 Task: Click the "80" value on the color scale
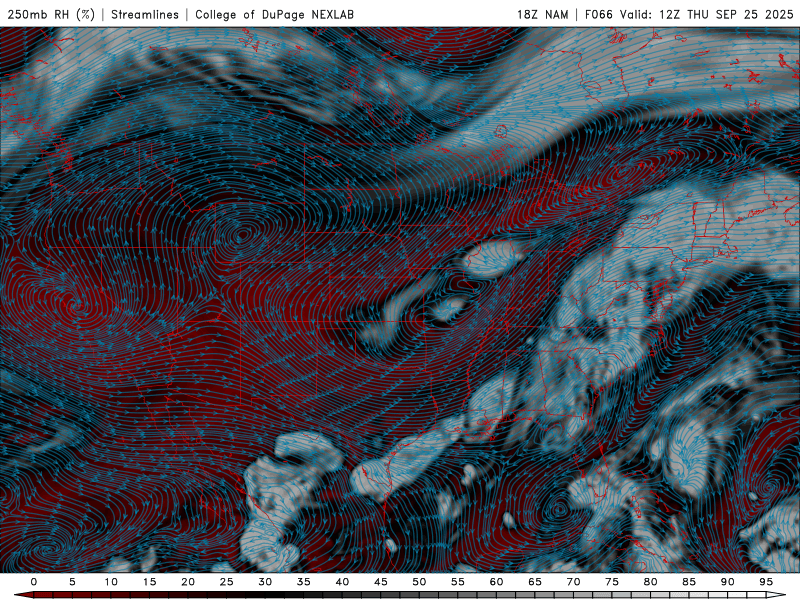click(x=651, y=582)
